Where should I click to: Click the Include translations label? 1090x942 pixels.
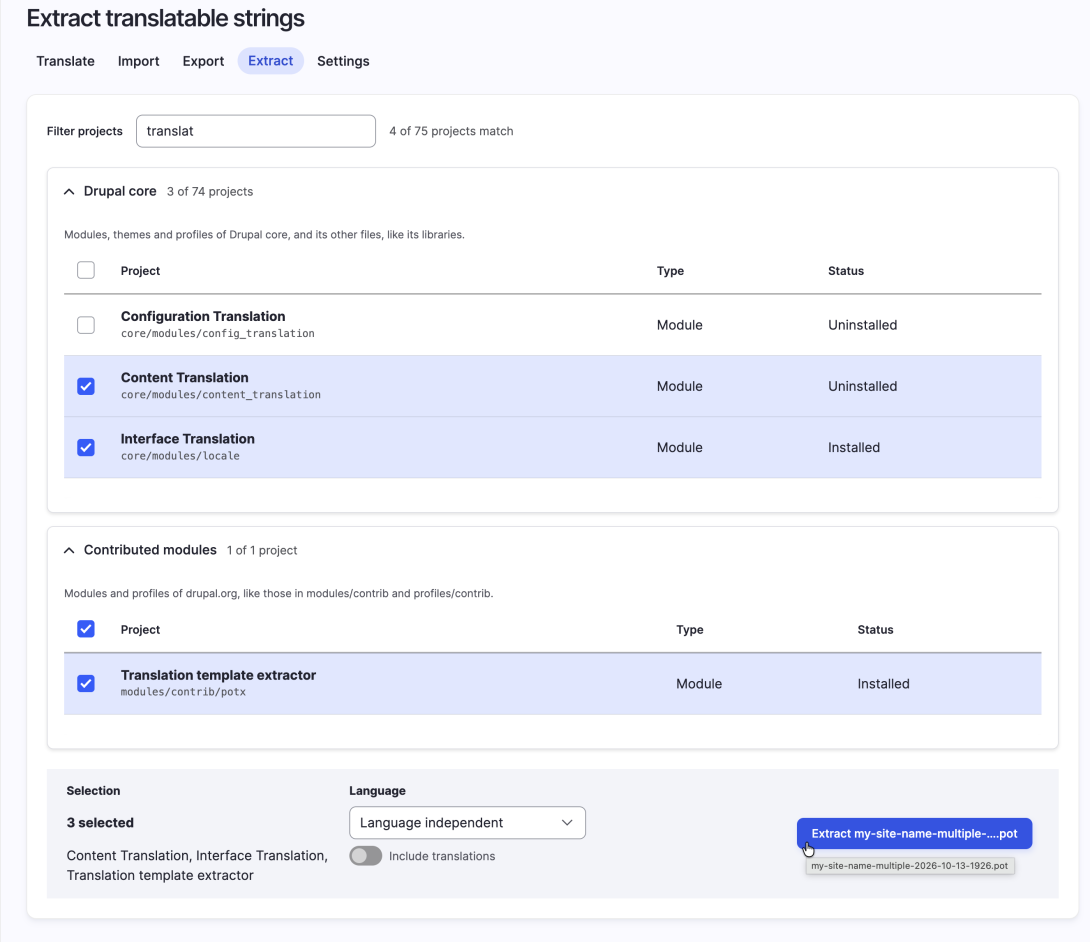[x=442, y=856]
